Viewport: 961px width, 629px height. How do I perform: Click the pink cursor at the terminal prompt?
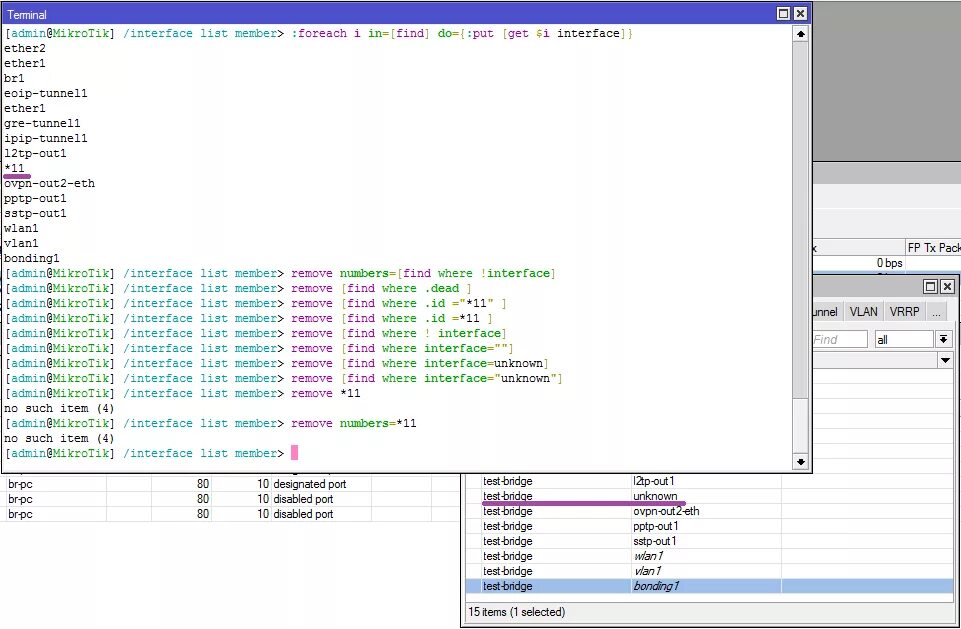[294, 453]
